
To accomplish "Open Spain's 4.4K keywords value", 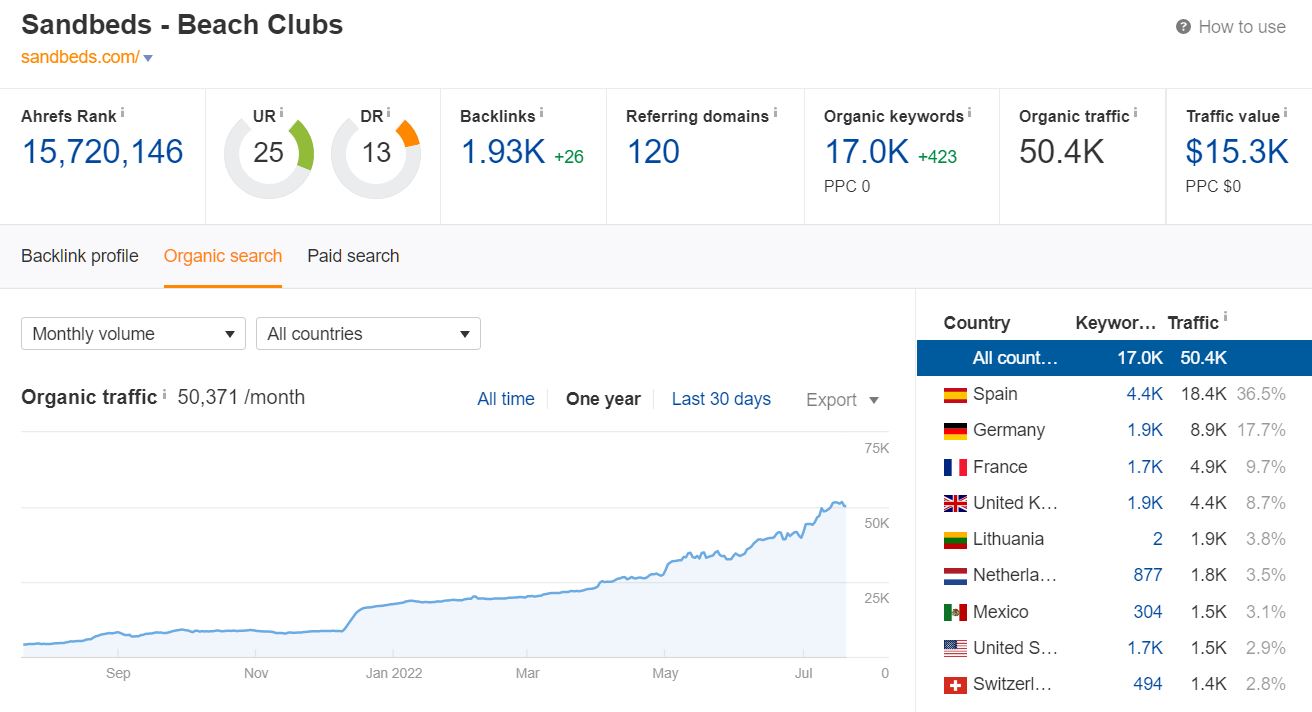I will click(x=1144, y=394).
